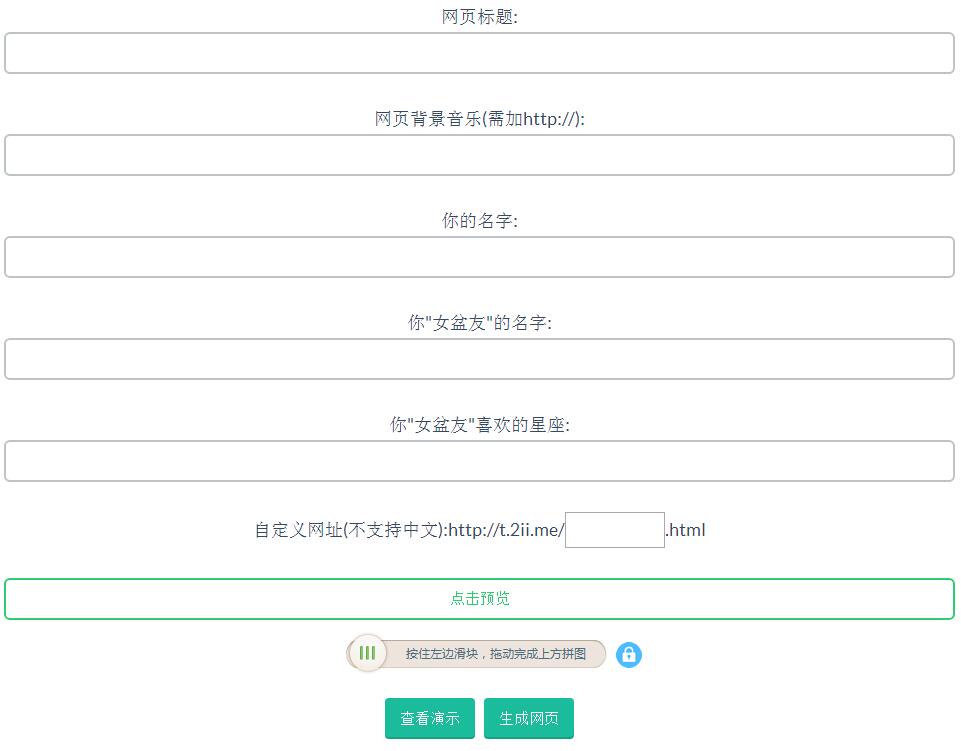Click the 网页标题 label text
Image resolution: width=961 pixels, height=751 pixels.
click(x=479, y=17)
